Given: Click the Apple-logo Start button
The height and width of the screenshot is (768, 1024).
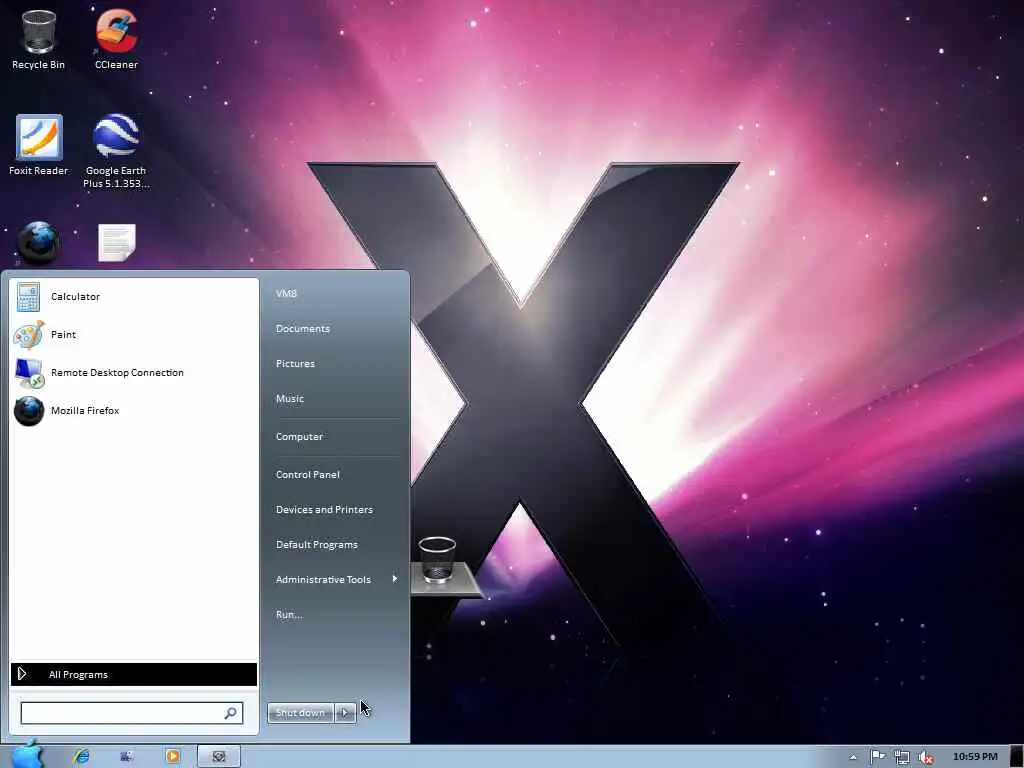Looking at the screenshot, I should [26, 755].
